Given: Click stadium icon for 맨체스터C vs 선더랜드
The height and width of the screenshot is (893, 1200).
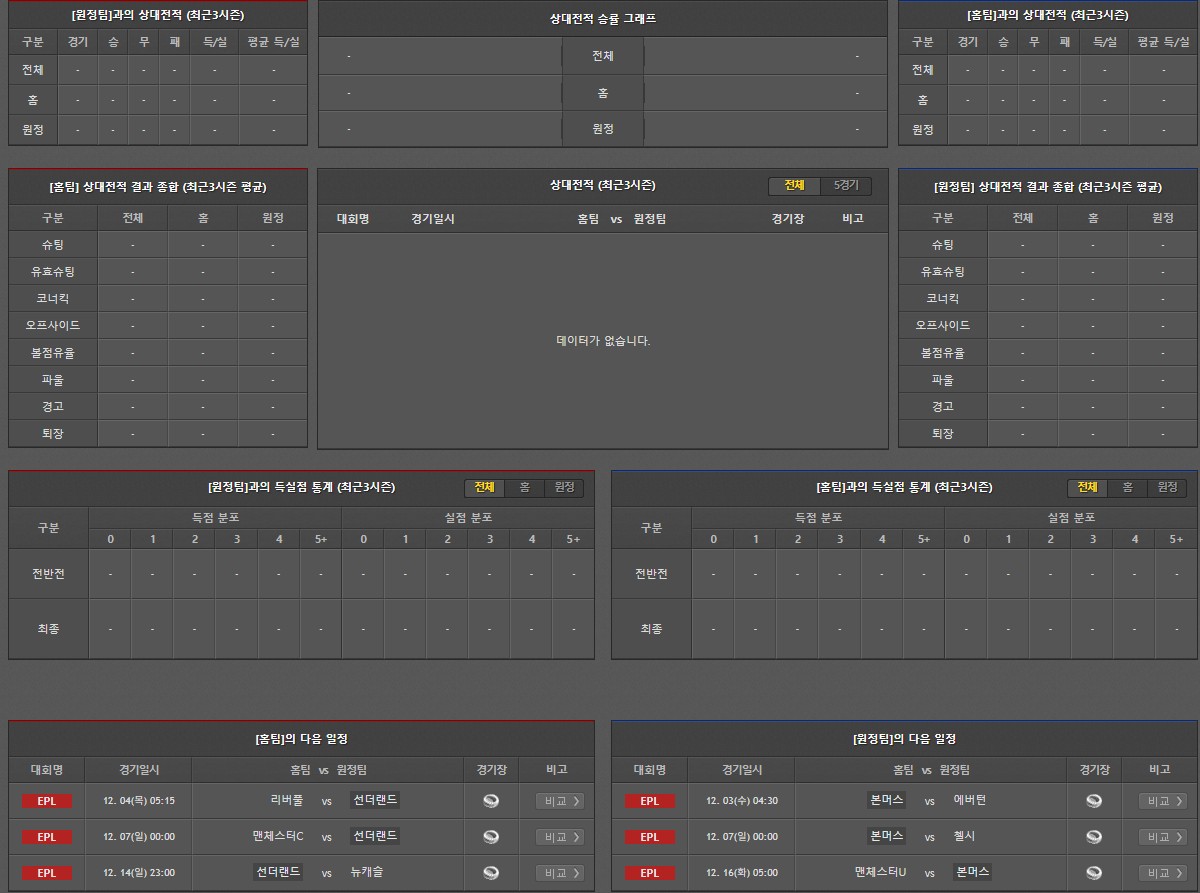Looking at the screenshot, I should click(490, 837).
